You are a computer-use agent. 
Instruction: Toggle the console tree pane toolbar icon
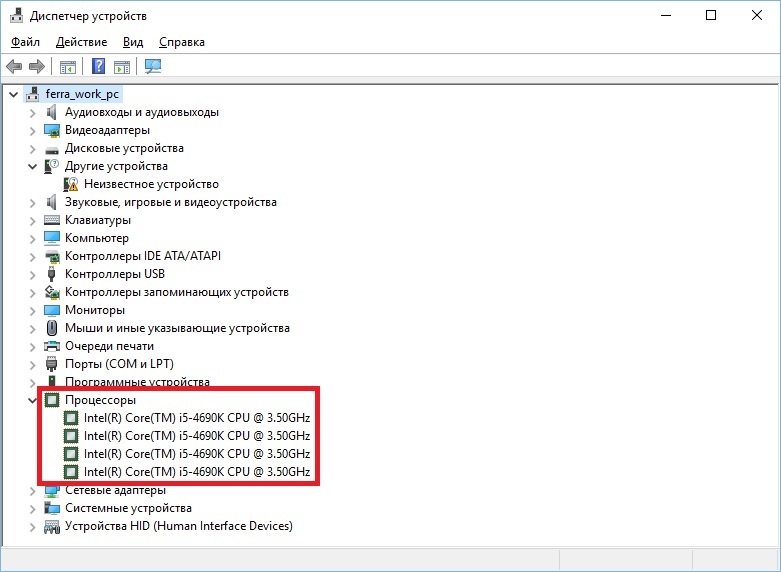pos(68,66)
